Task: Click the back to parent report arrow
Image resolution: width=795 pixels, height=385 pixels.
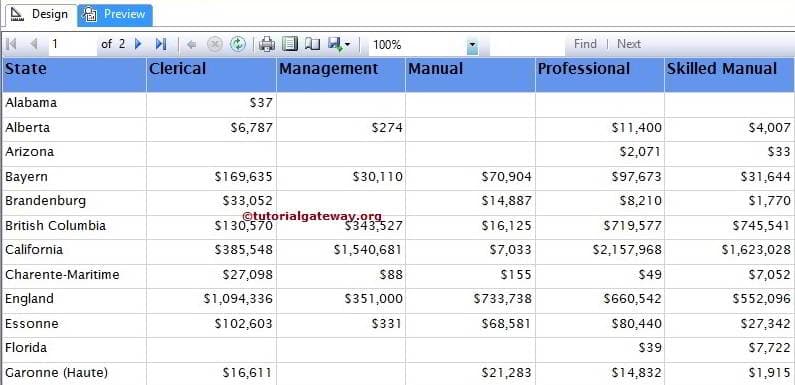Action: pos(192,45)
